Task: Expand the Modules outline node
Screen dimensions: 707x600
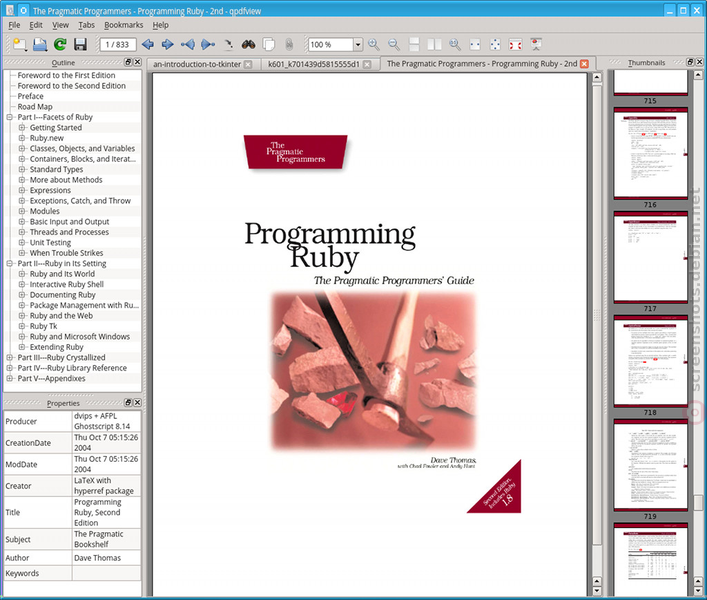Action: (x=22, y=211)
